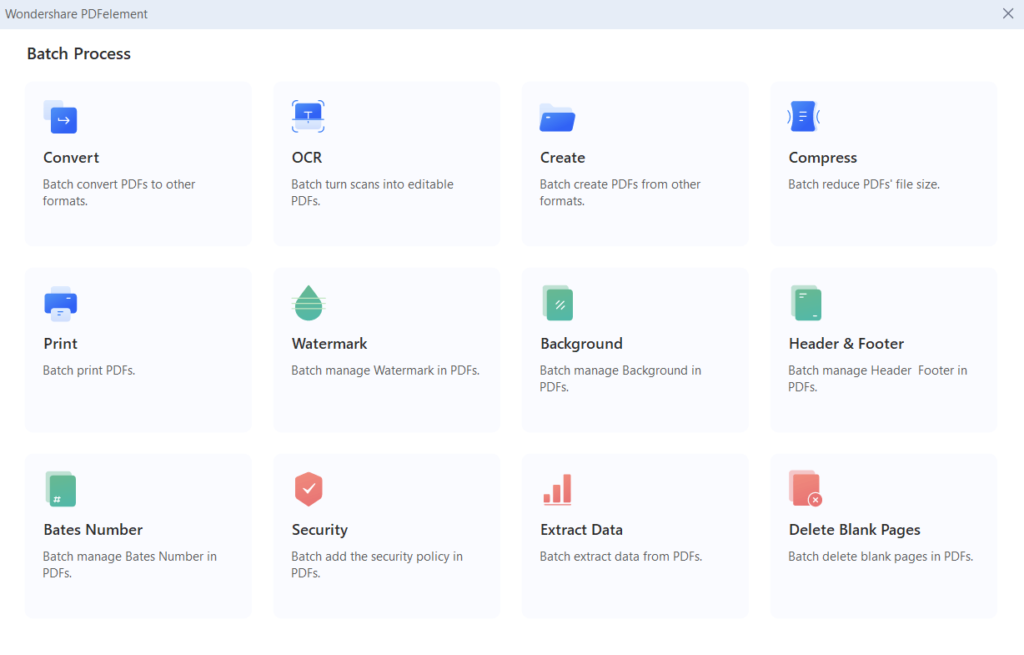Click the Convert arrow icon

(x=60, y=117)
